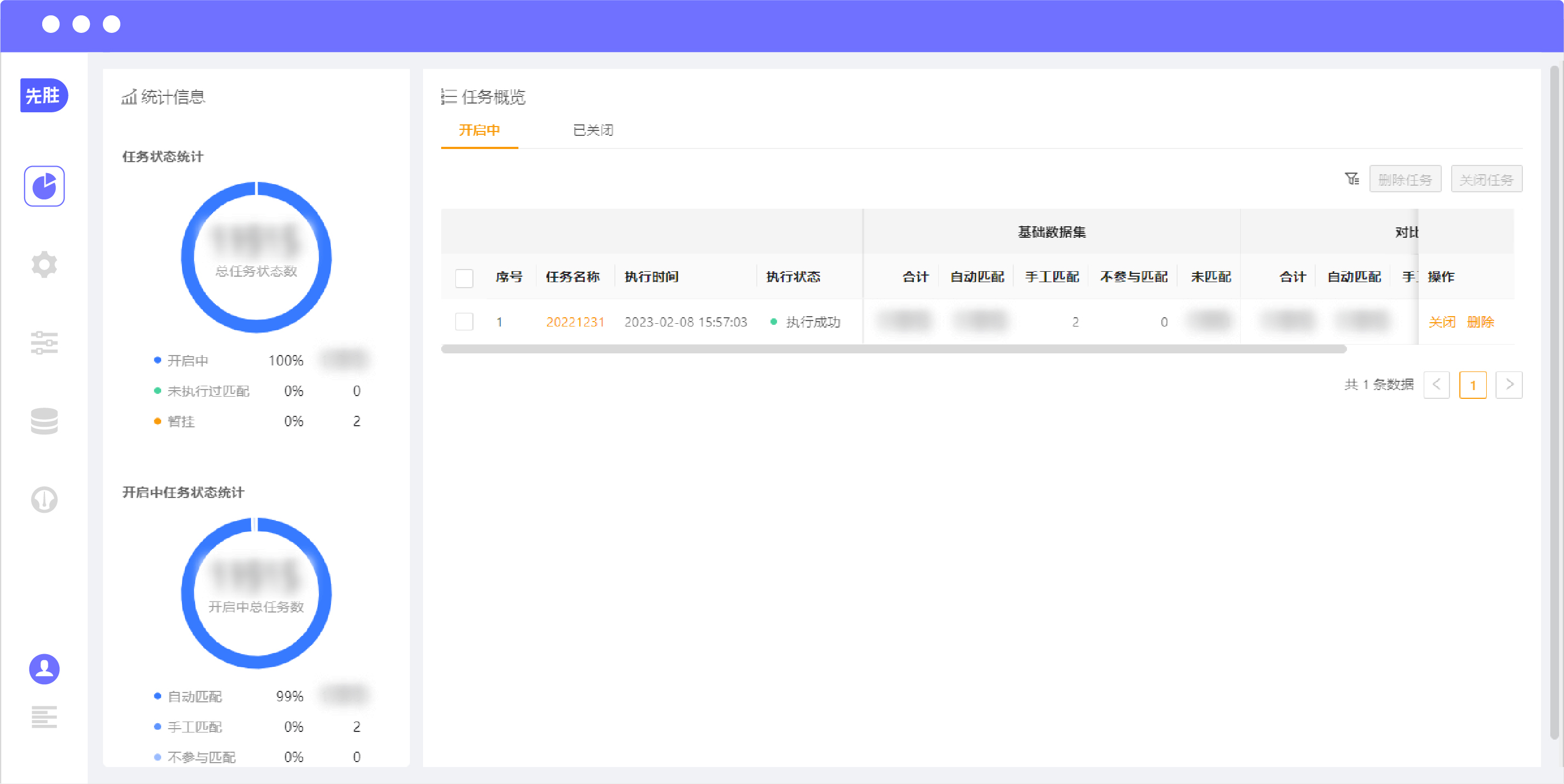This screenshot has width=1564, height=784.
Task: Go to next page arrow in pagination
Action: coord(1509,385)
